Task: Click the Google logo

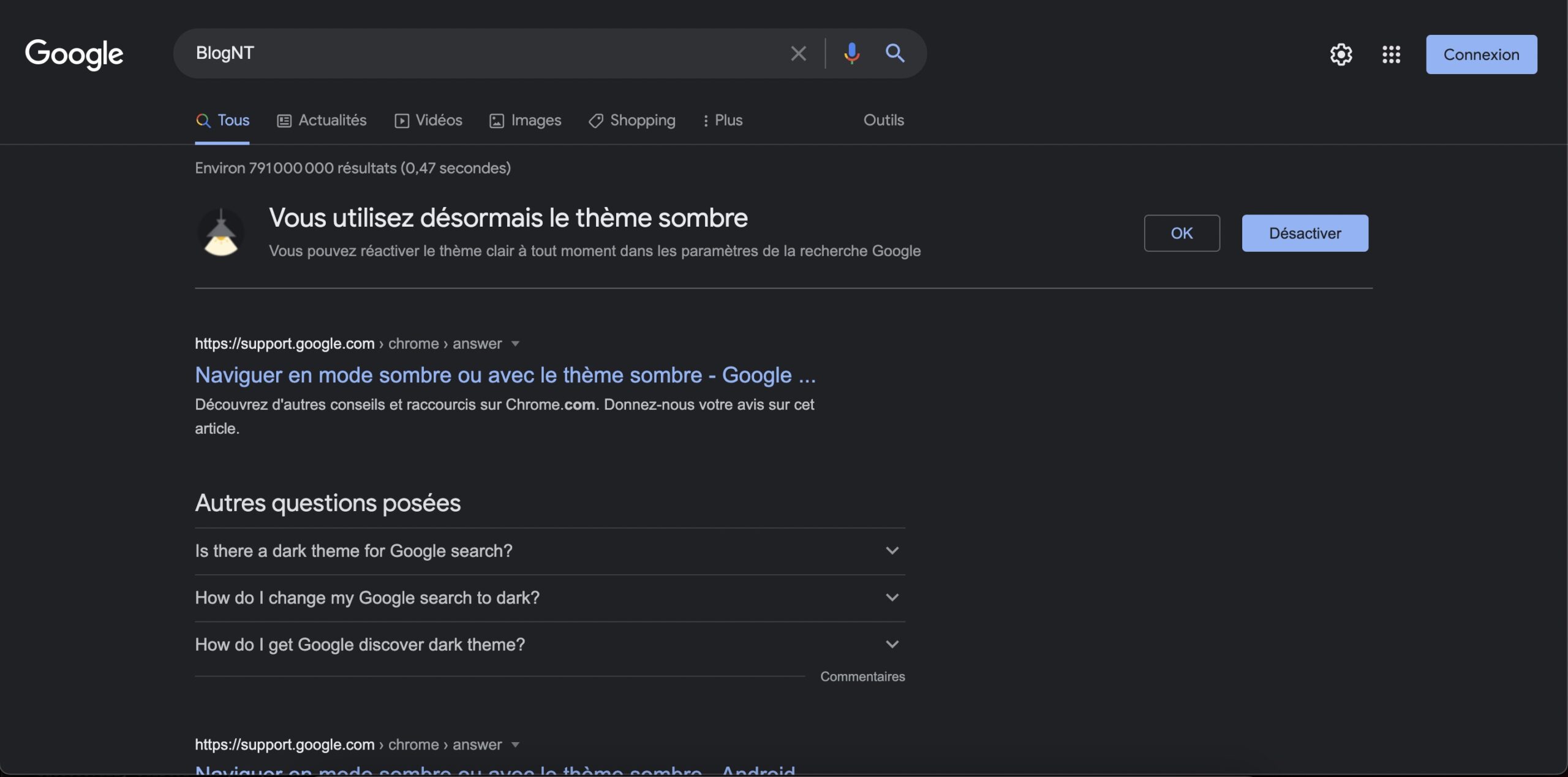Action: click(74, 55)
